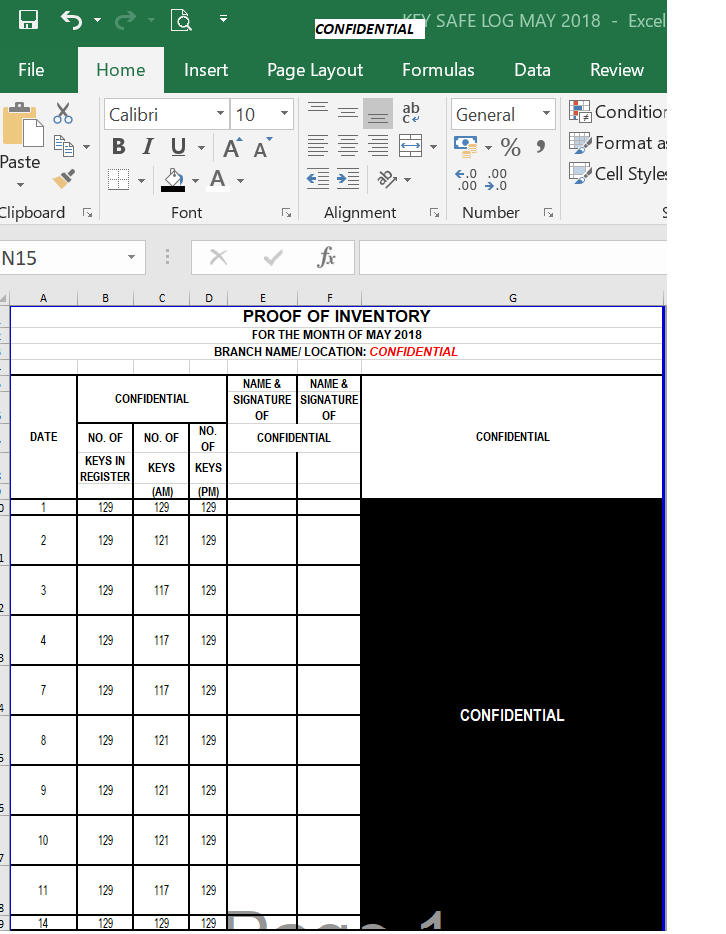Expand the font color palette arrow
726x934 pixels.
241,180
